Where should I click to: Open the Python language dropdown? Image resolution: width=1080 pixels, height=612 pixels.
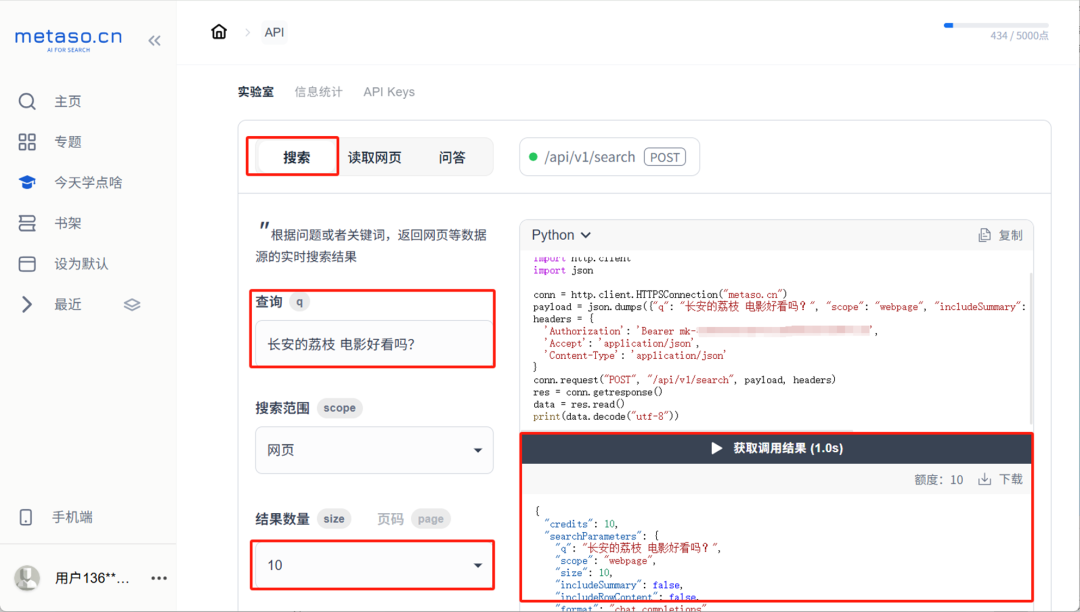[561, 235]
